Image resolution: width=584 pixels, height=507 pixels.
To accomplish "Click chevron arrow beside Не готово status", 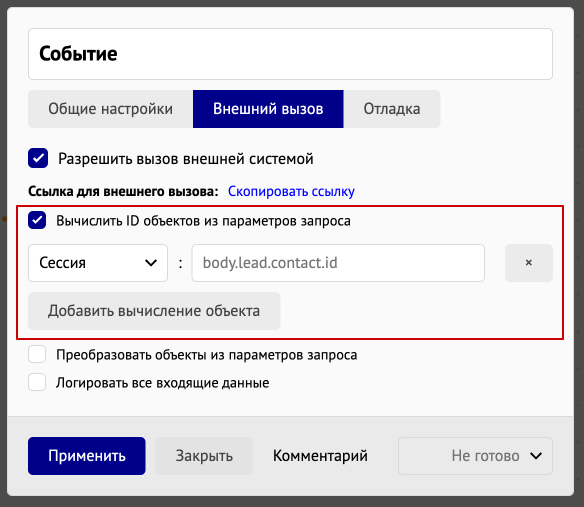I will pos(536,456).
